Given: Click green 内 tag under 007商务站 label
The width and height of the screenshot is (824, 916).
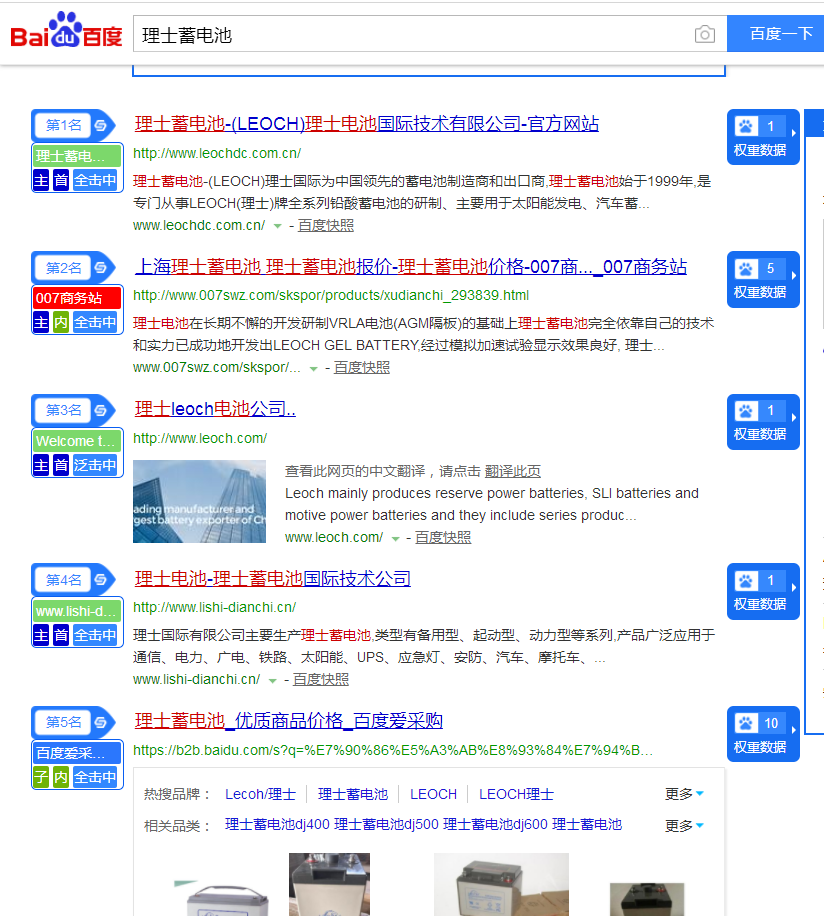Looking at the screenshot, I should click(61, 322).
